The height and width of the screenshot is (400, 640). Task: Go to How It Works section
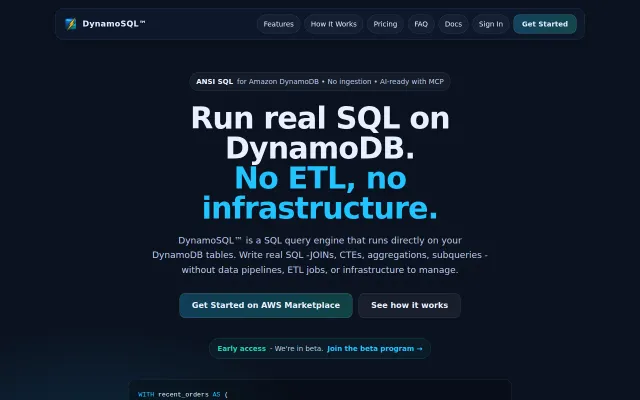pyautogui.click(x=333, y=24)
